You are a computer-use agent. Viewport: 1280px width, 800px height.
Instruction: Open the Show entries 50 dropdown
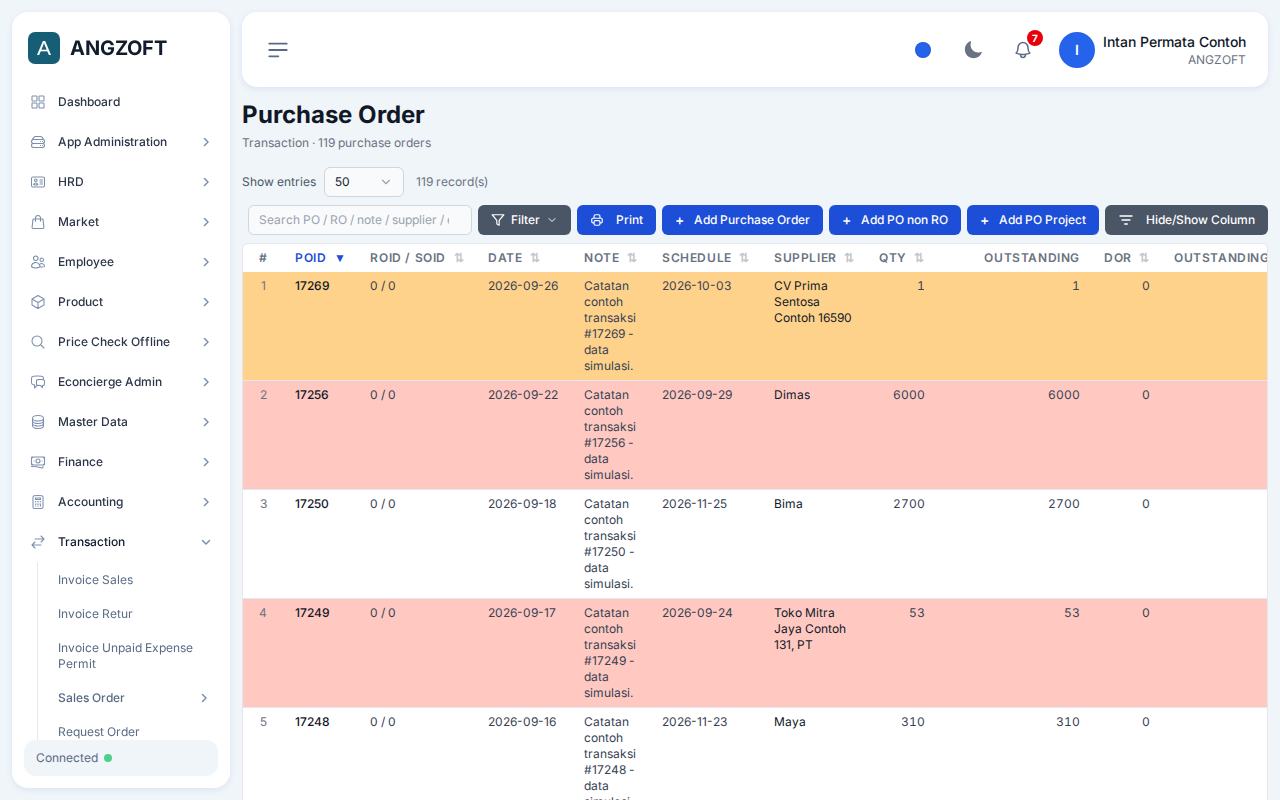[364, 182]
